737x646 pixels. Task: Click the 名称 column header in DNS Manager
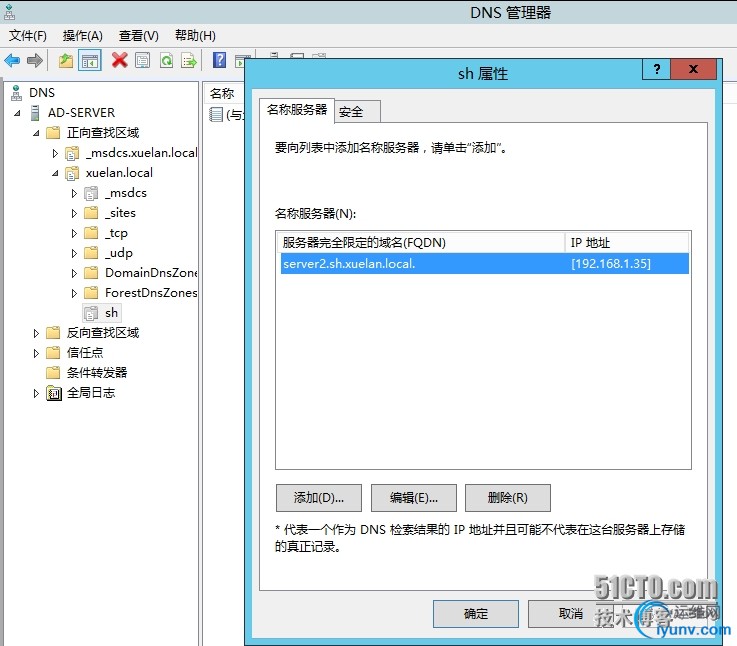click(x=222, y=94)
